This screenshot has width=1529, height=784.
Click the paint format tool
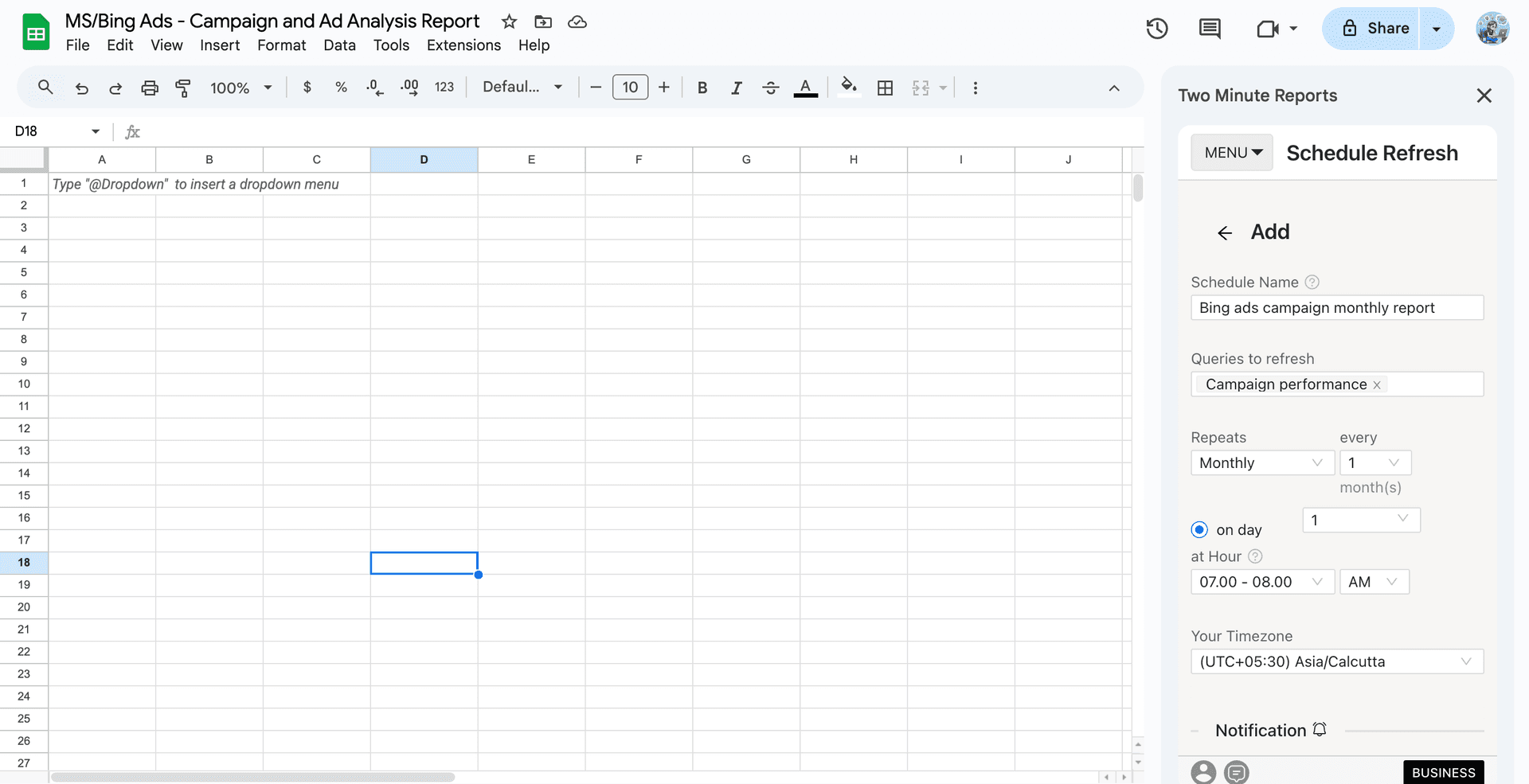[183, 88]
